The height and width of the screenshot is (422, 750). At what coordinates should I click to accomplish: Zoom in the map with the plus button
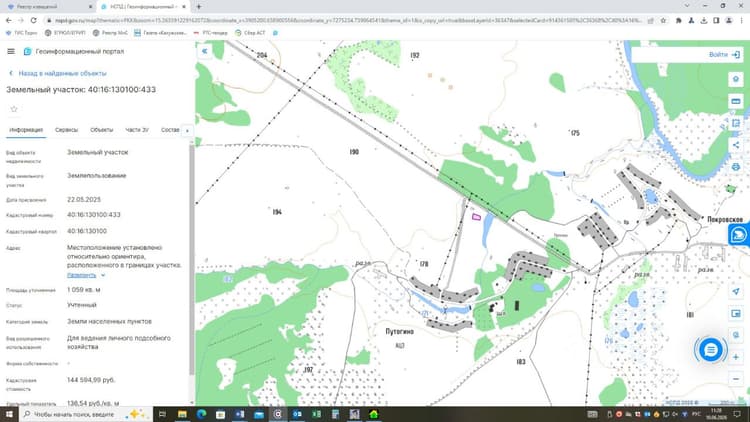(x=736, y=357)
